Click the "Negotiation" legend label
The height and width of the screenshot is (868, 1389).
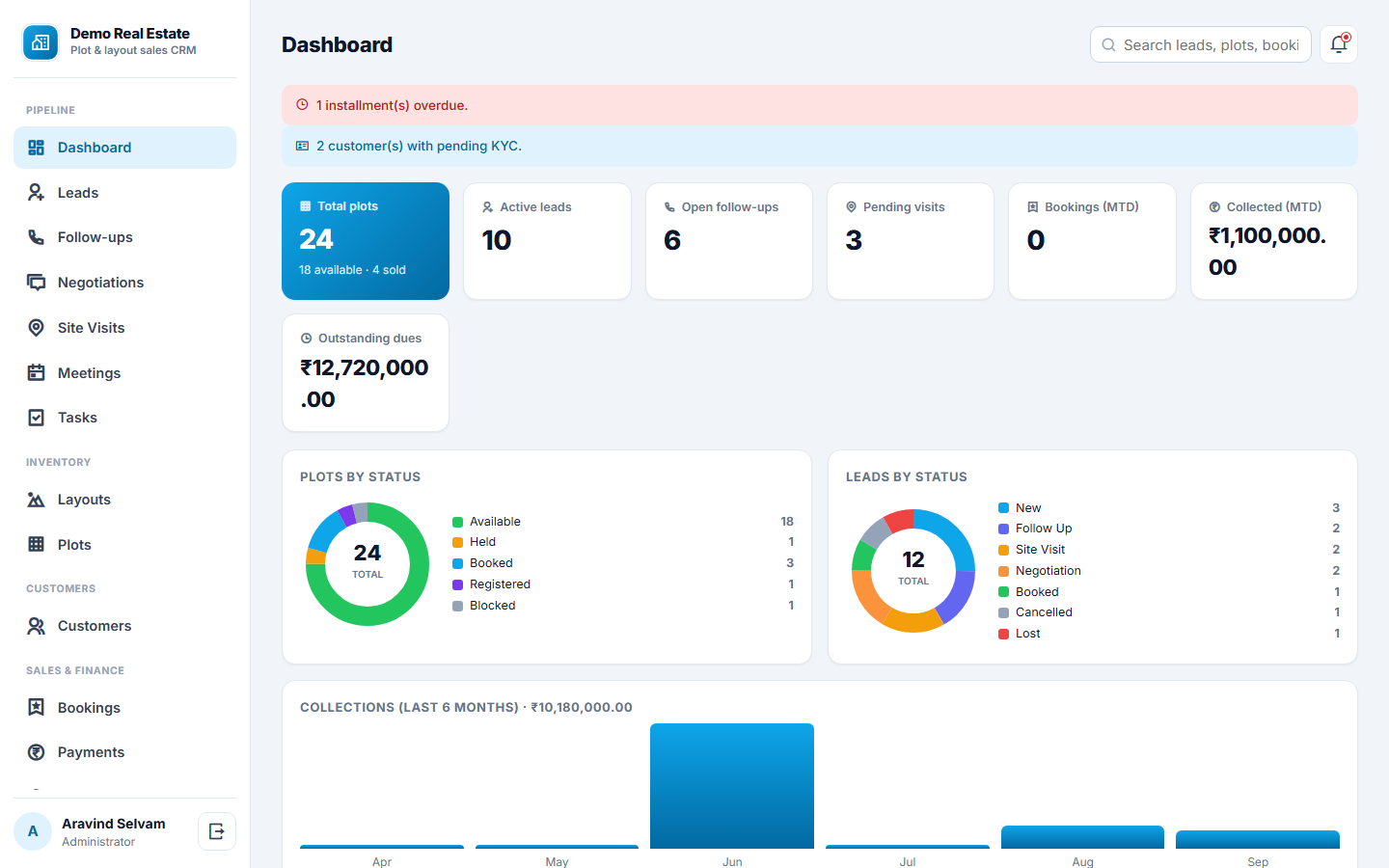pos(1049,571)
